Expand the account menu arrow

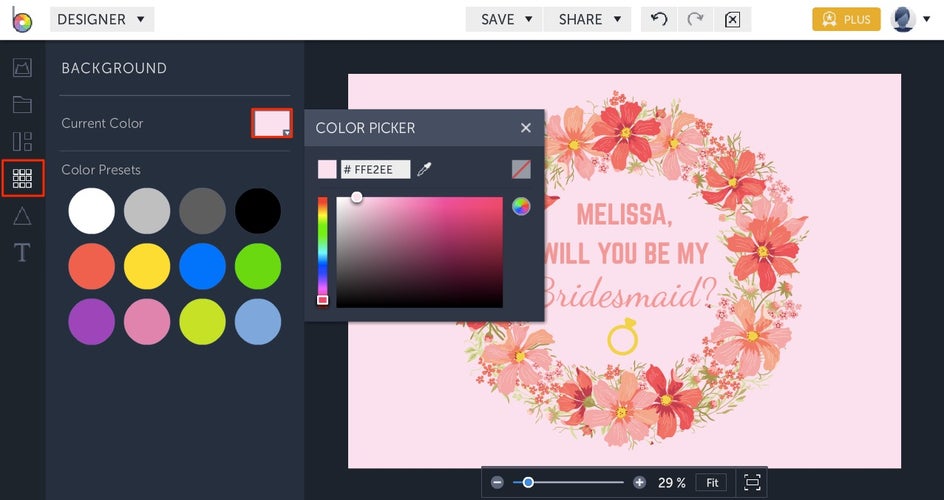pos(927,19)
